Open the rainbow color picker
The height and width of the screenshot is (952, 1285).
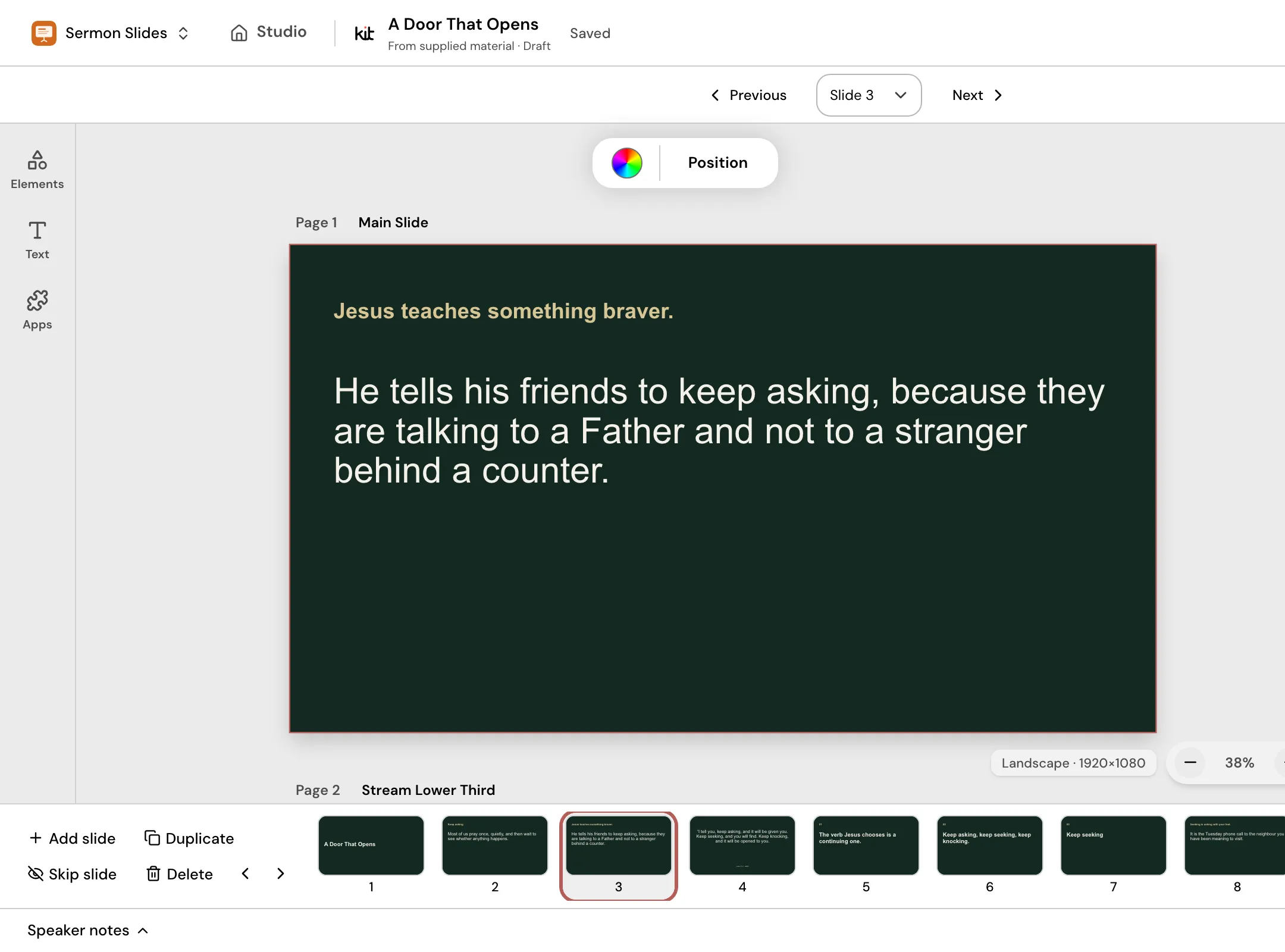[626, 163]
